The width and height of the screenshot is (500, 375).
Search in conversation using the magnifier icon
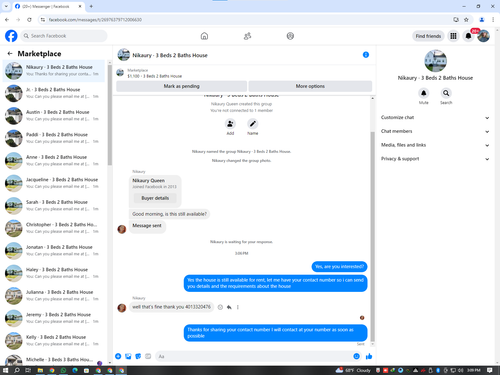click(446, 93)
